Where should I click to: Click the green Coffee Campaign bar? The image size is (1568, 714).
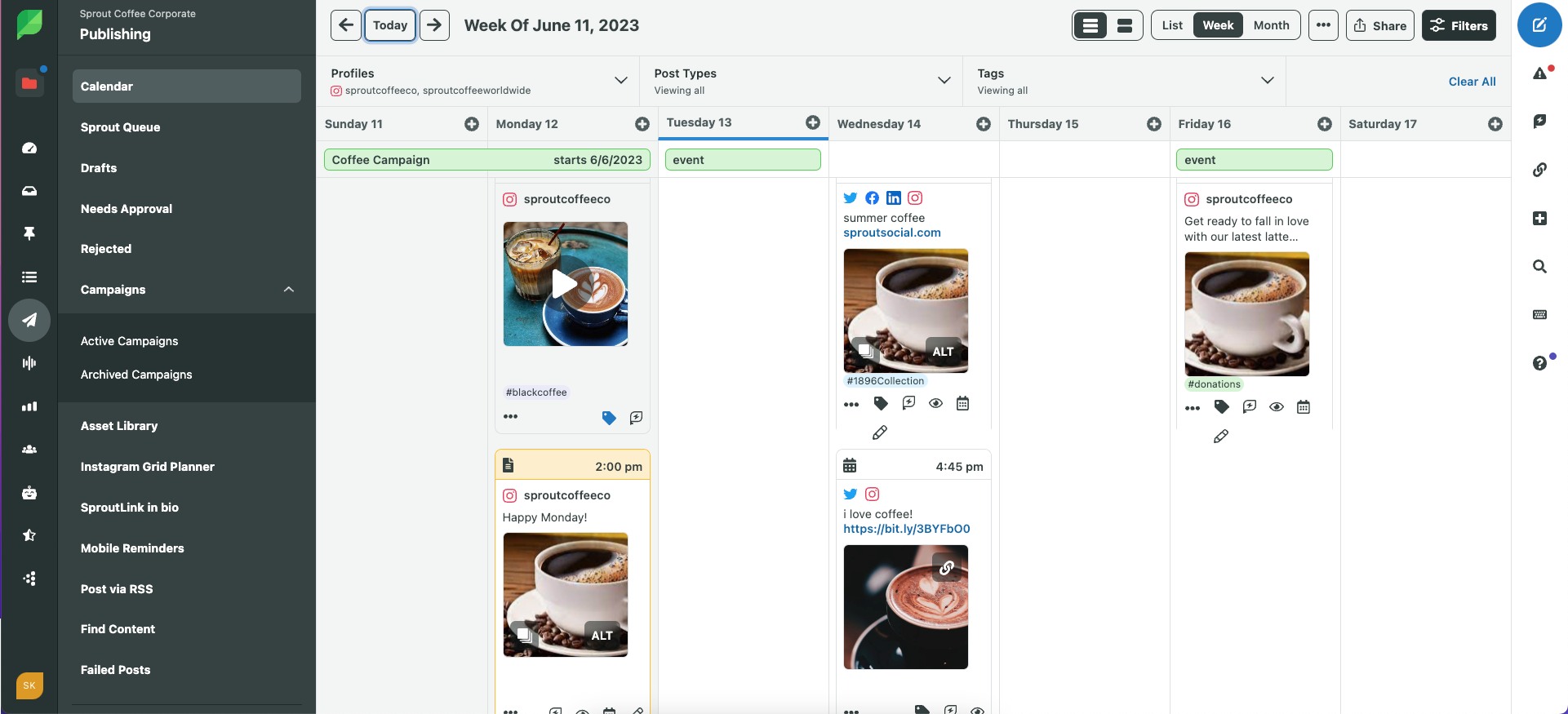pyautogui.click(x=486, y=160)
